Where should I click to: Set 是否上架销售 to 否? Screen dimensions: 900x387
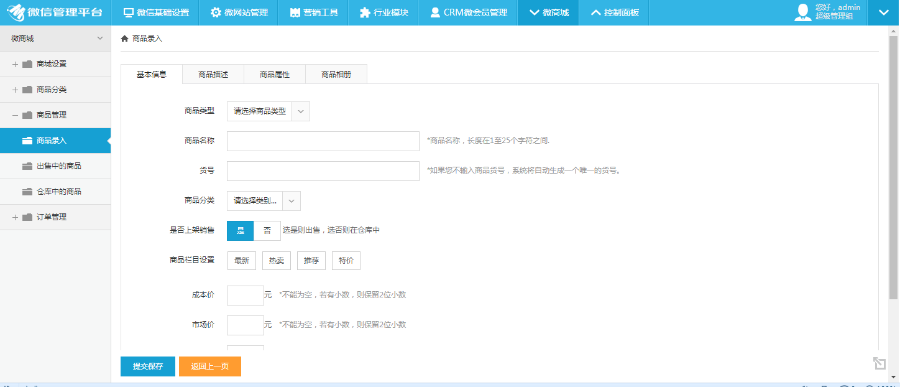(267, 230)
